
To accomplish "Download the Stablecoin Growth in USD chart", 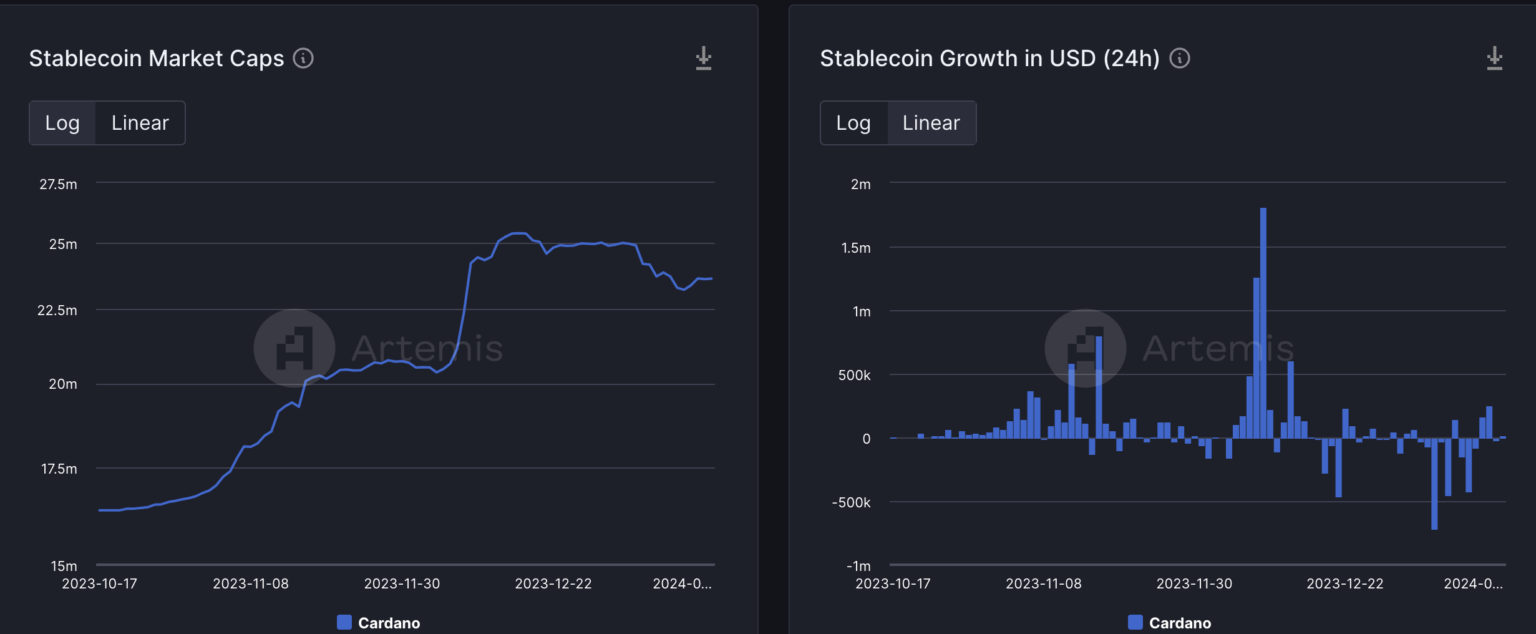I will coord(1494,58).
